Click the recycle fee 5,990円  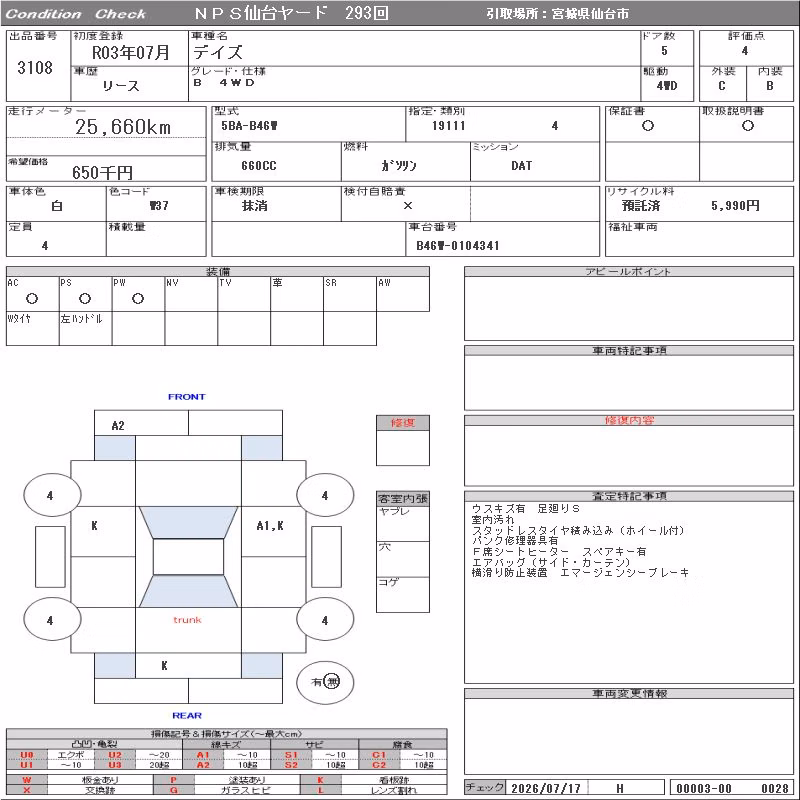pos(735,206)
